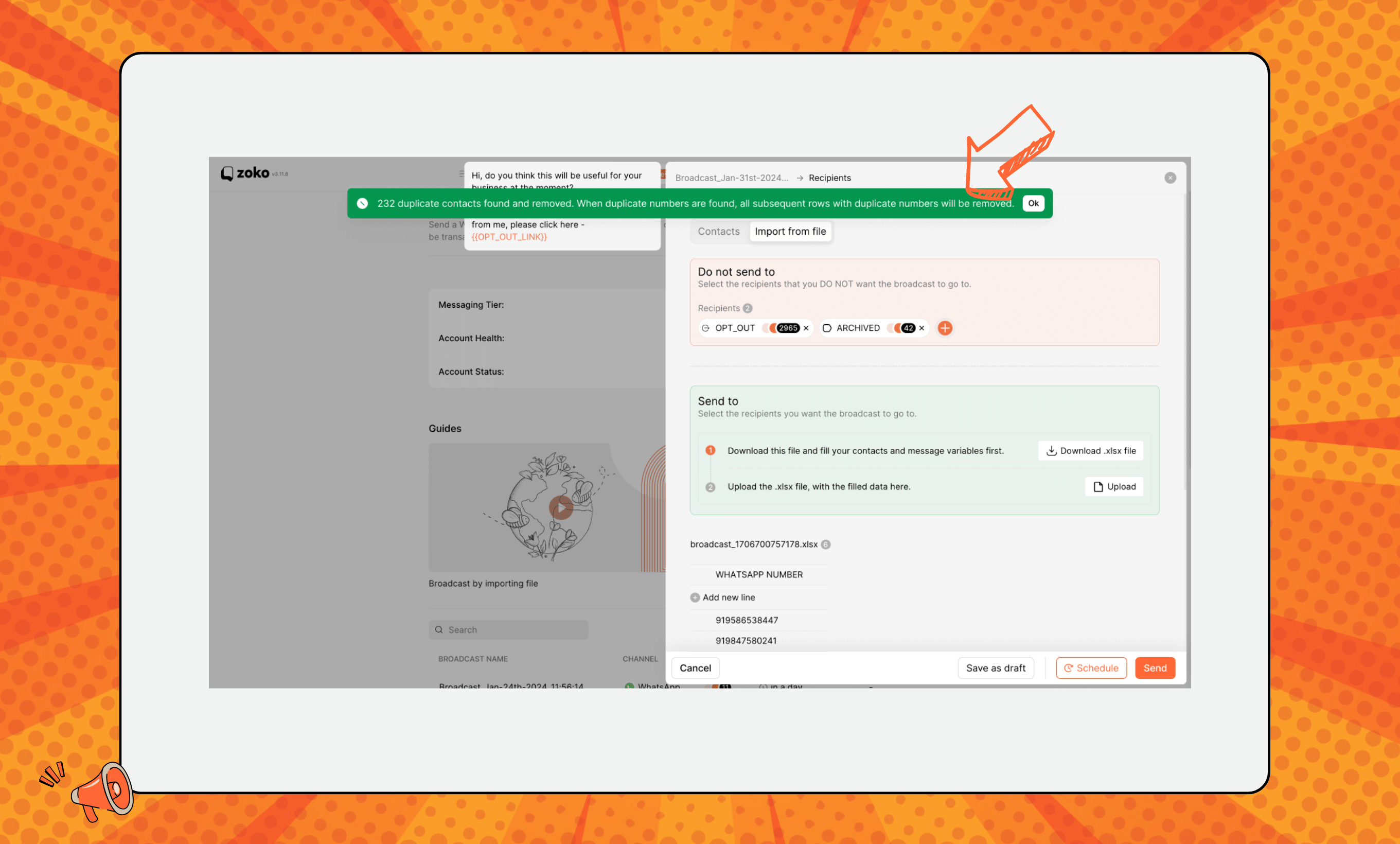This screenshot has width=1400, height=844.
Task: Click OK to dismiss duplicate contacts notice
Action: tap(1033, 203)
